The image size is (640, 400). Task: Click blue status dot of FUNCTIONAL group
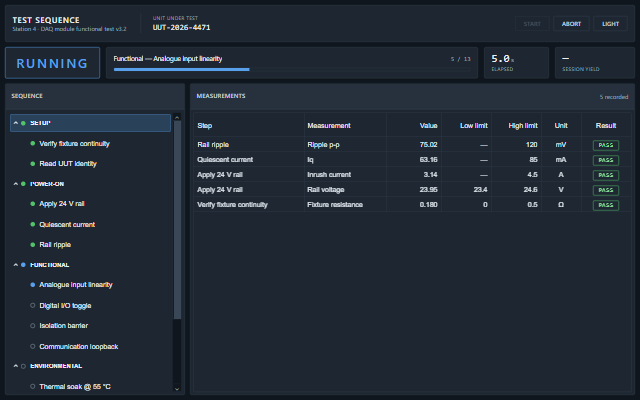[x=23, y=265]
